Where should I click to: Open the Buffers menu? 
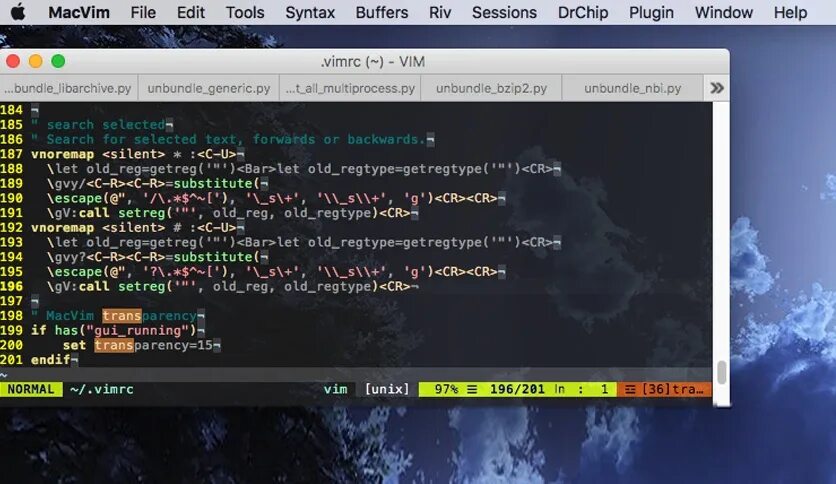click(x=382, y=12)
